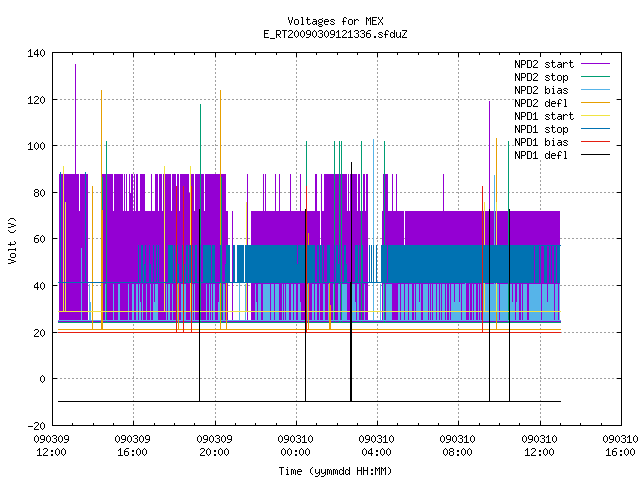Click the x-axis tick '090310 00:00'

(x=296, y=446)
